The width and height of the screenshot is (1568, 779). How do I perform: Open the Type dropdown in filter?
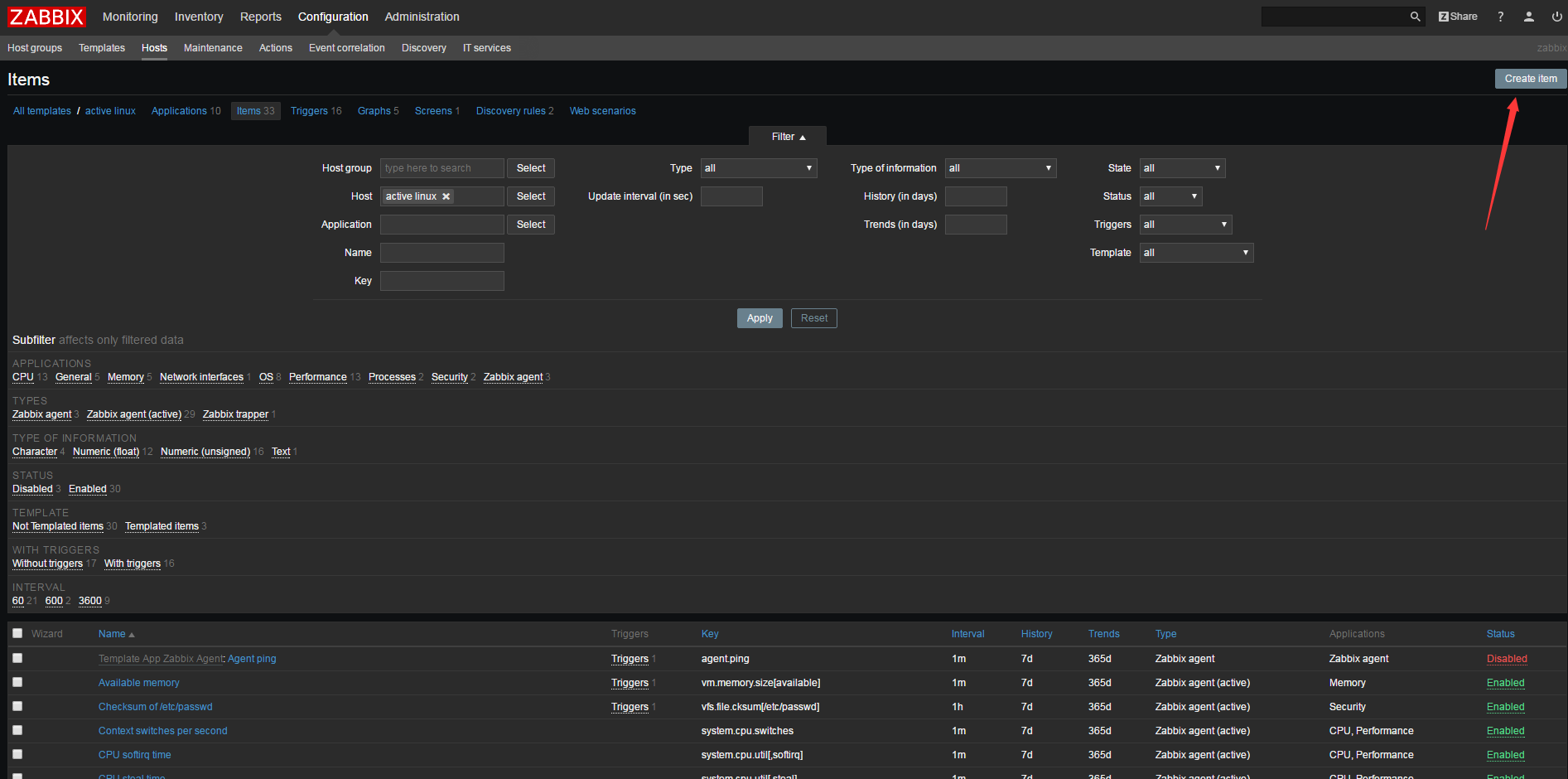click(x=759, y=168)
